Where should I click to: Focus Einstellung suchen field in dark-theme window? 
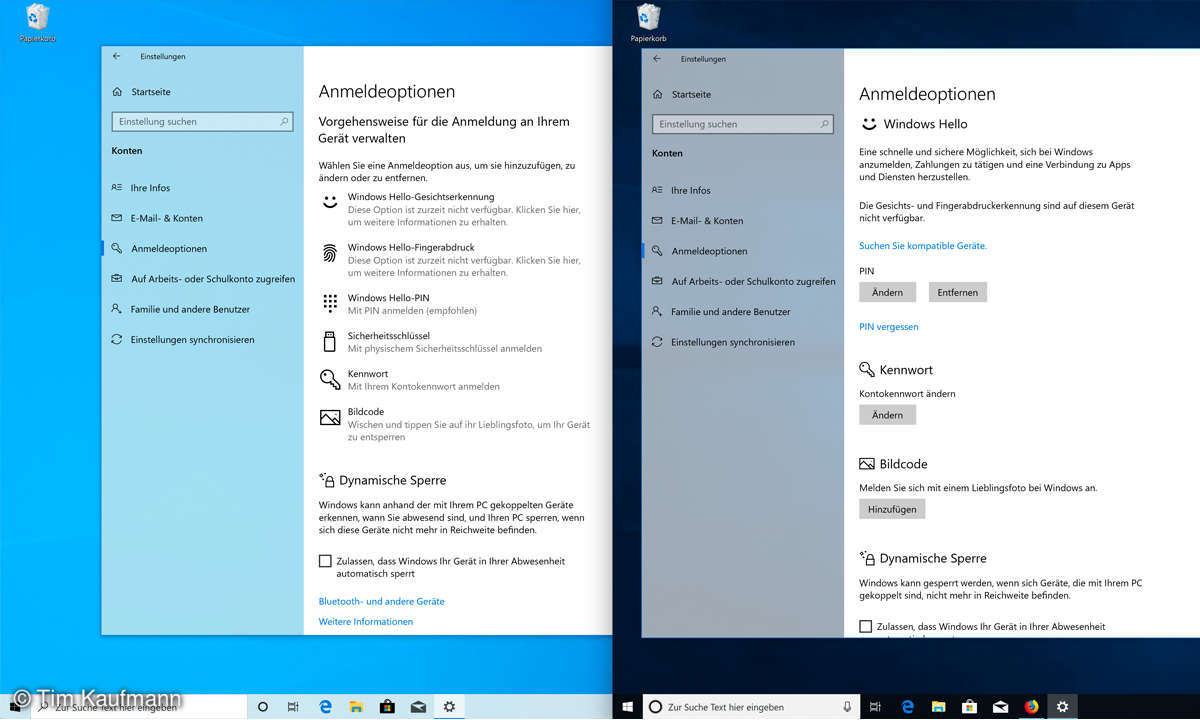743,124
